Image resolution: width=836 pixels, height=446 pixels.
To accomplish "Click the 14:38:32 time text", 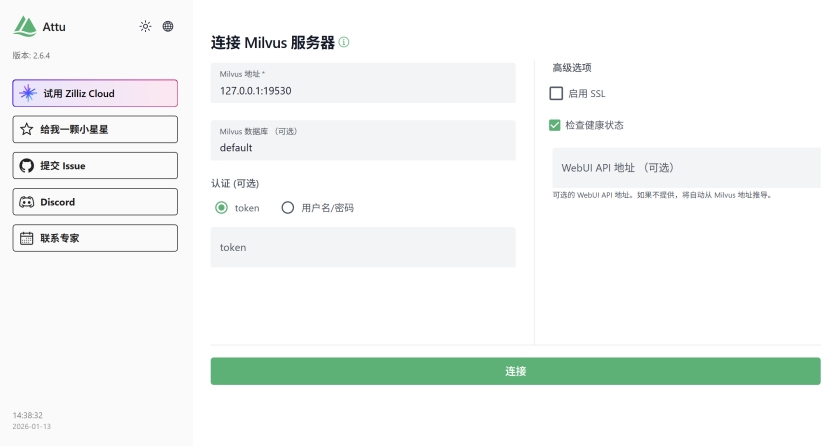I will point(28,415).
